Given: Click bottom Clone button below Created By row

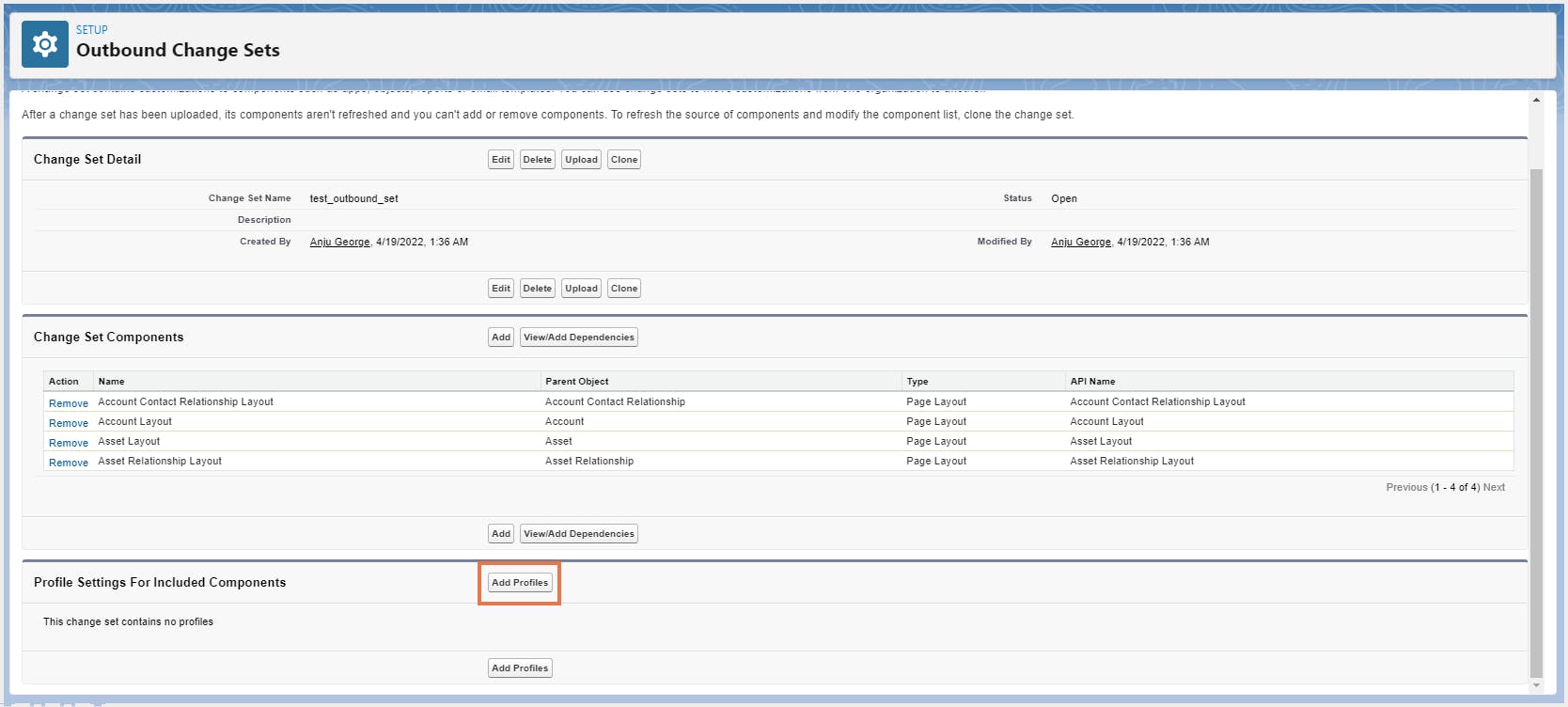Looking at the screenshot, I should (624, 289).
